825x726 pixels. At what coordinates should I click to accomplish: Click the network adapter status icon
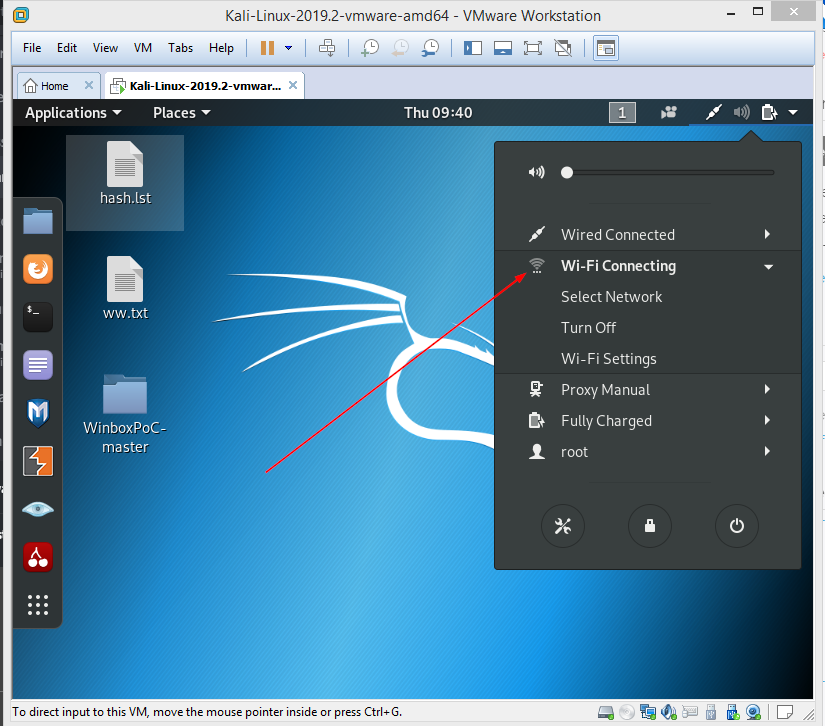648,712
